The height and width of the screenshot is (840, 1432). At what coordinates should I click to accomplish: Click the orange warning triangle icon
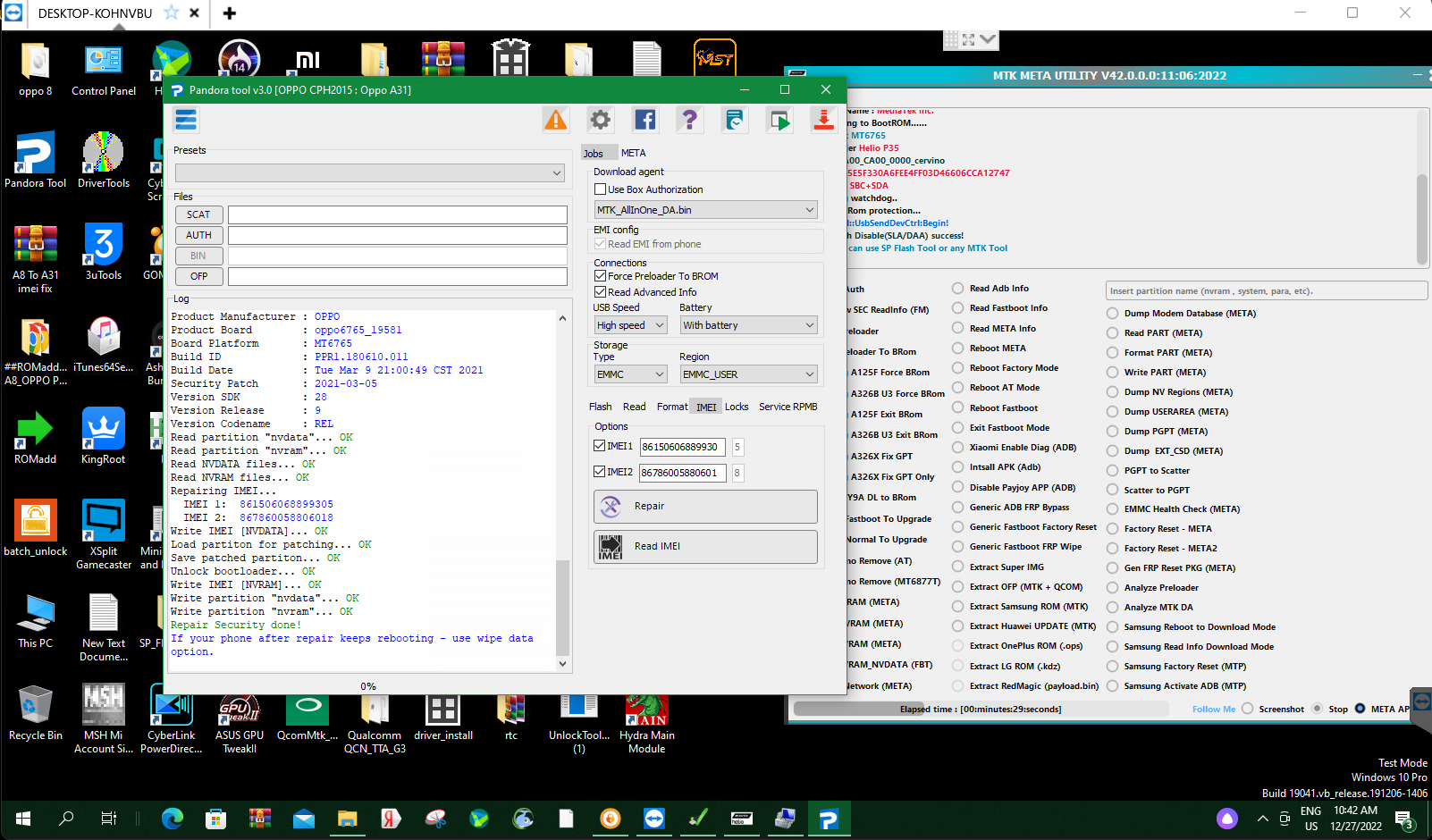click(556, 120)
